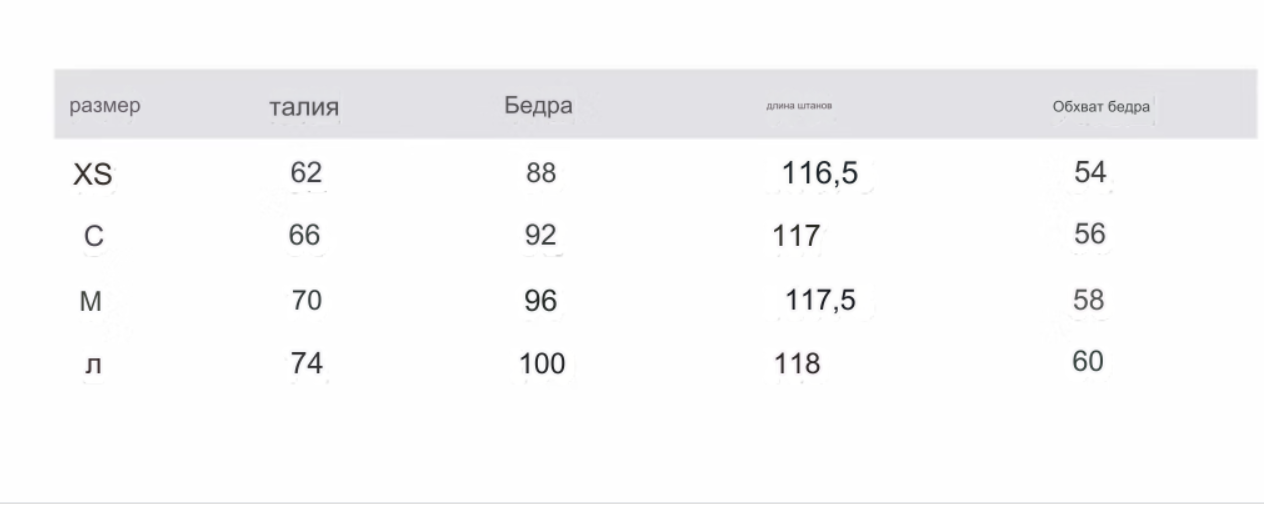Click the Л size row label
The image size is (1264, 516).
tap(92, 365)
